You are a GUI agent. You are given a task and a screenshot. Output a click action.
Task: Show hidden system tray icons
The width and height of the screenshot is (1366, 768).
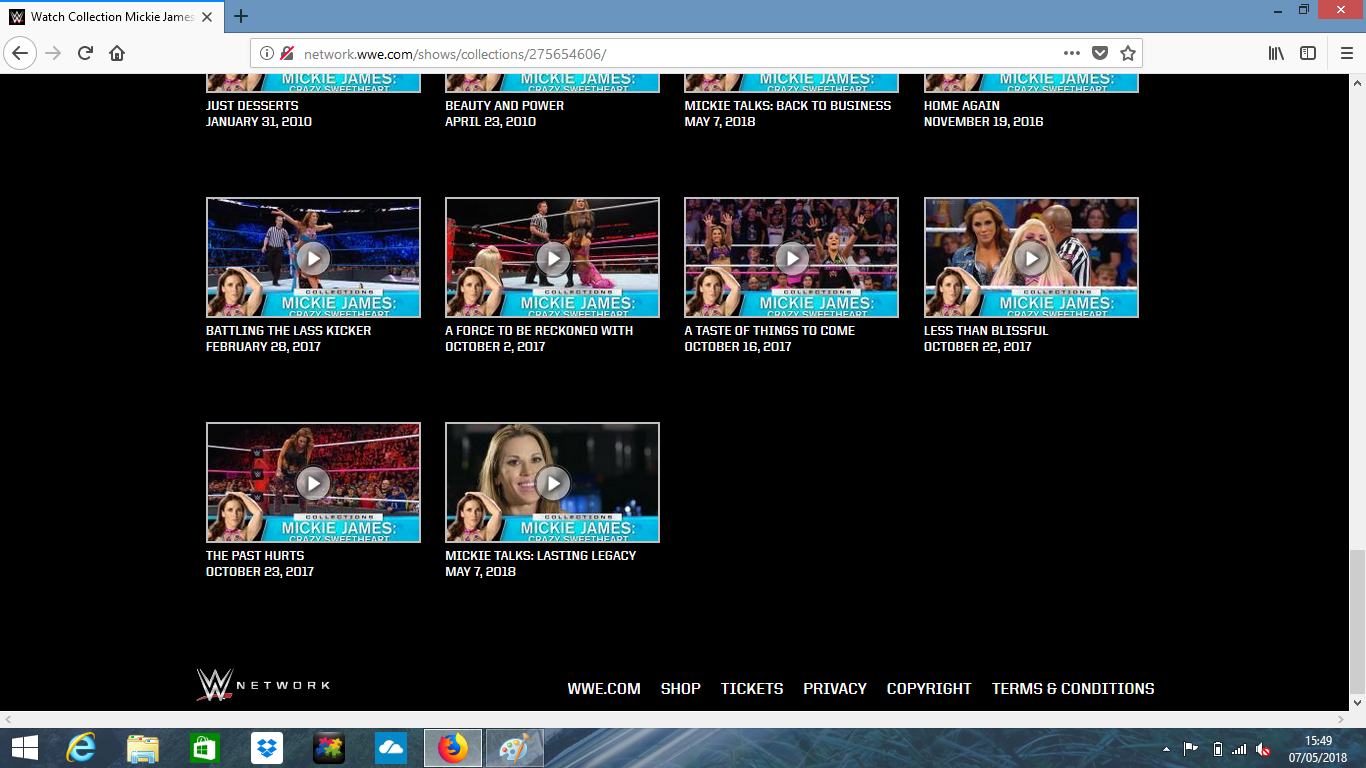coord(1166,748)
